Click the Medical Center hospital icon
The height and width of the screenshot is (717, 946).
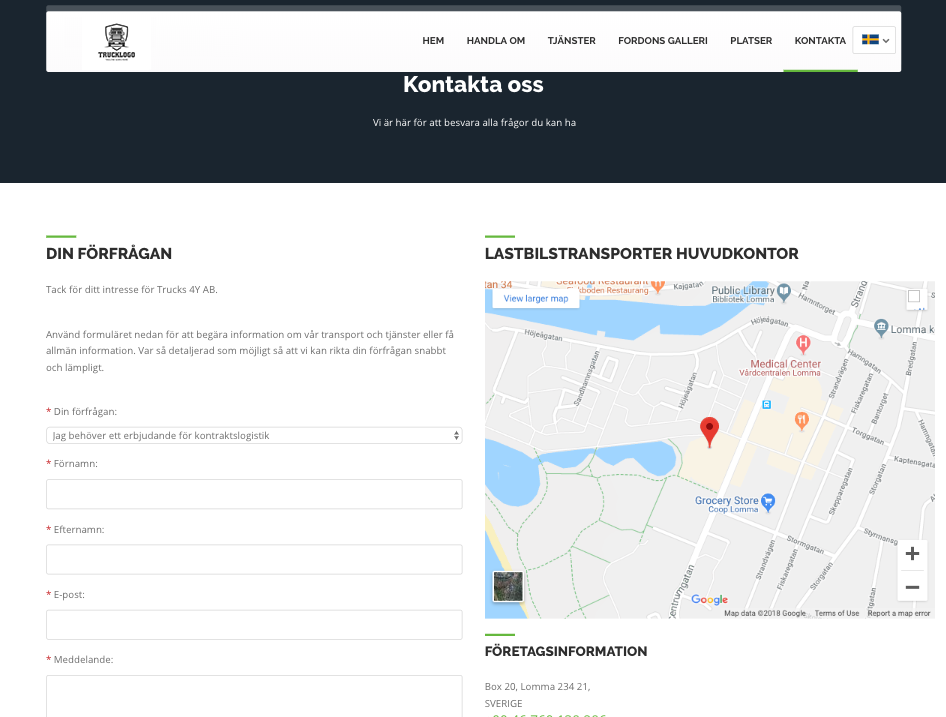tap(802, 344)
